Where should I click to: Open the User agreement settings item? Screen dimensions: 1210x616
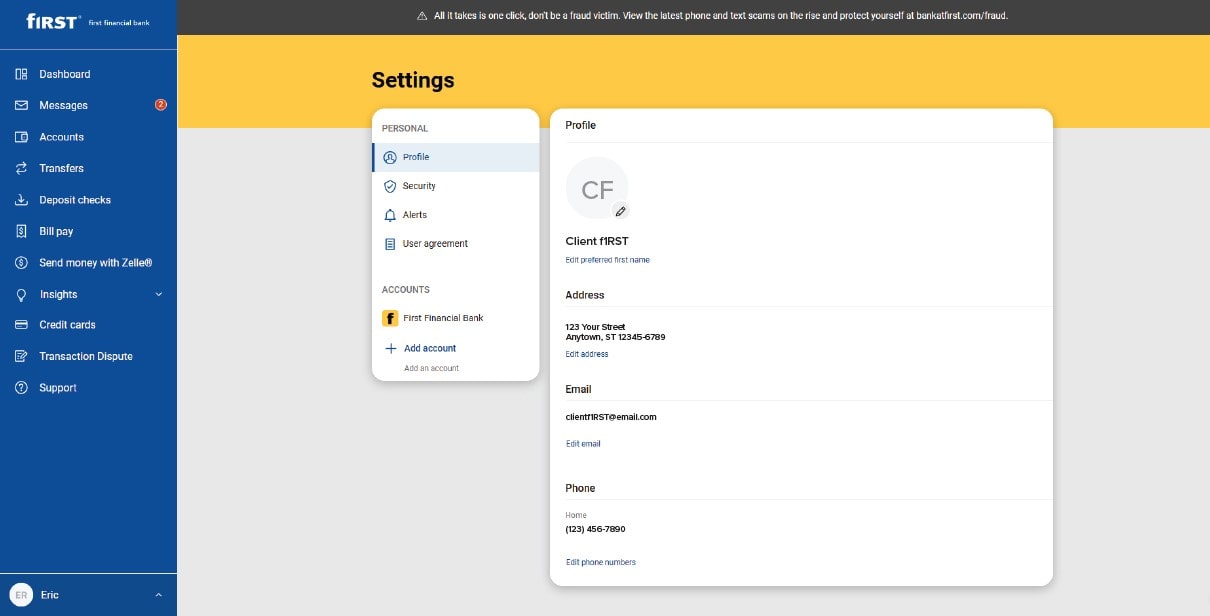435,244
